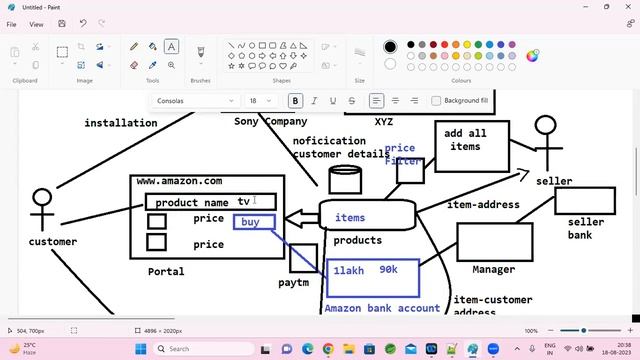
Task: Pick the red colour swatch
Action: click(x=444, y=44)
